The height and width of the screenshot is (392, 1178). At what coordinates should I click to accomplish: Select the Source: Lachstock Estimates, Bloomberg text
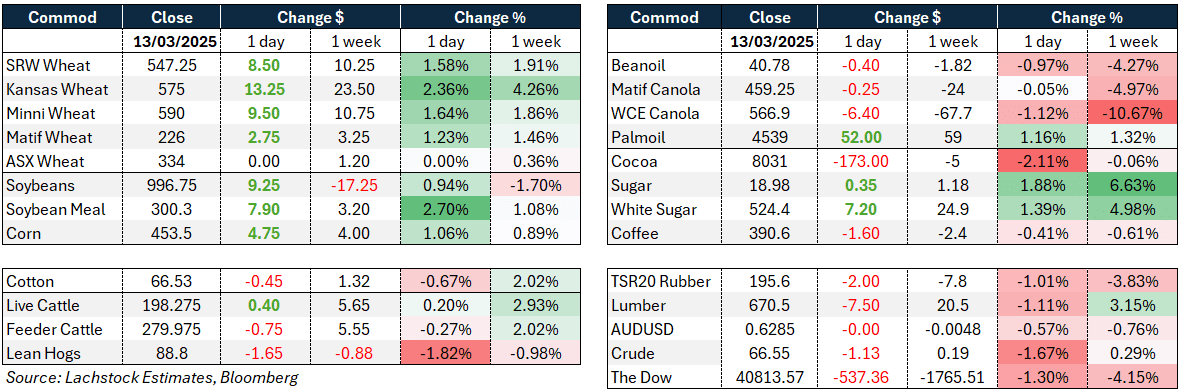(x=151, y=378)
